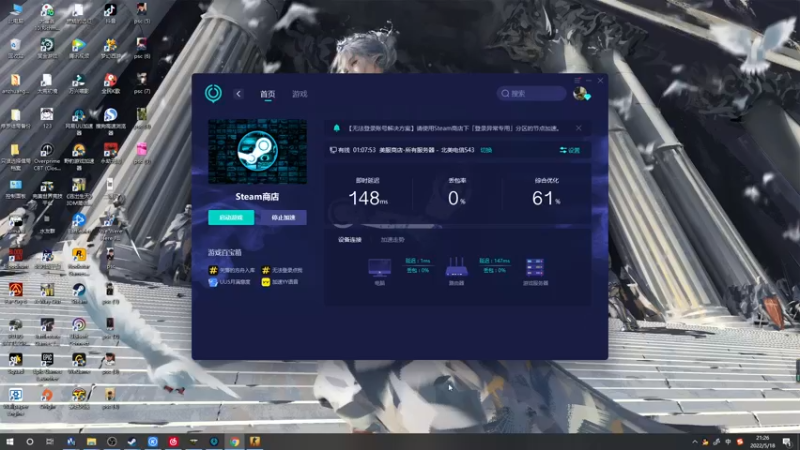This screenshot has height=450, width=800.
Task: Open the Windows Start menu
Action: tap(9, 442)
